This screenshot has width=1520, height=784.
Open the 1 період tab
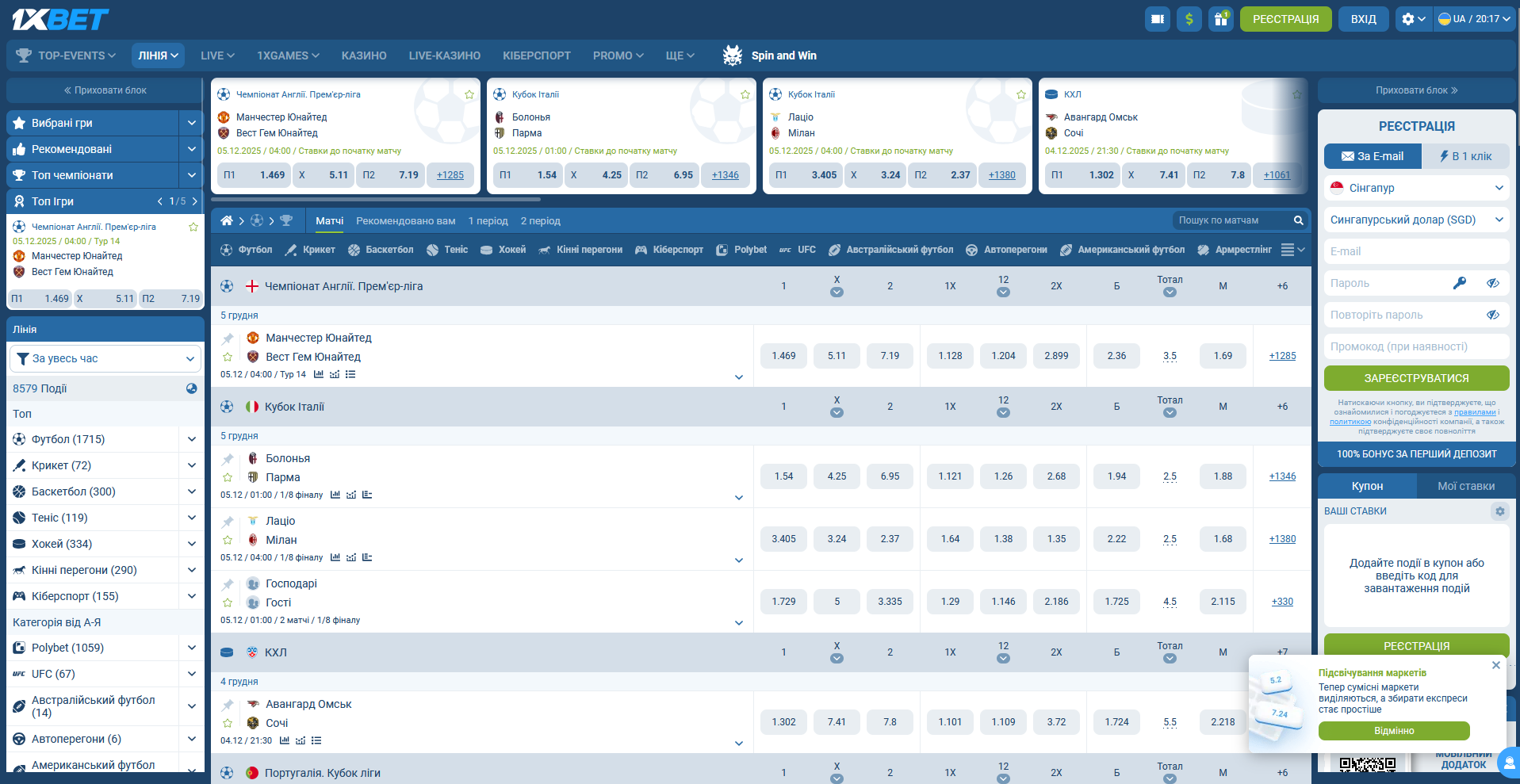tap(488, 221)
